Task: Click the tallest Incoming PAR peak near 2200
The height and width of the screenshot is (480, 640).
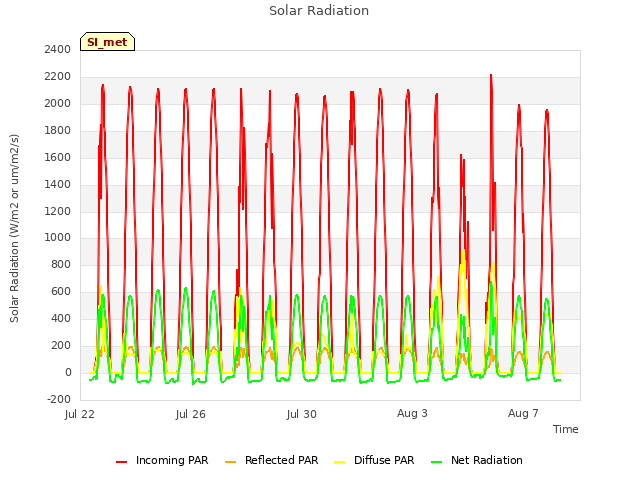Action: (491, 76)
